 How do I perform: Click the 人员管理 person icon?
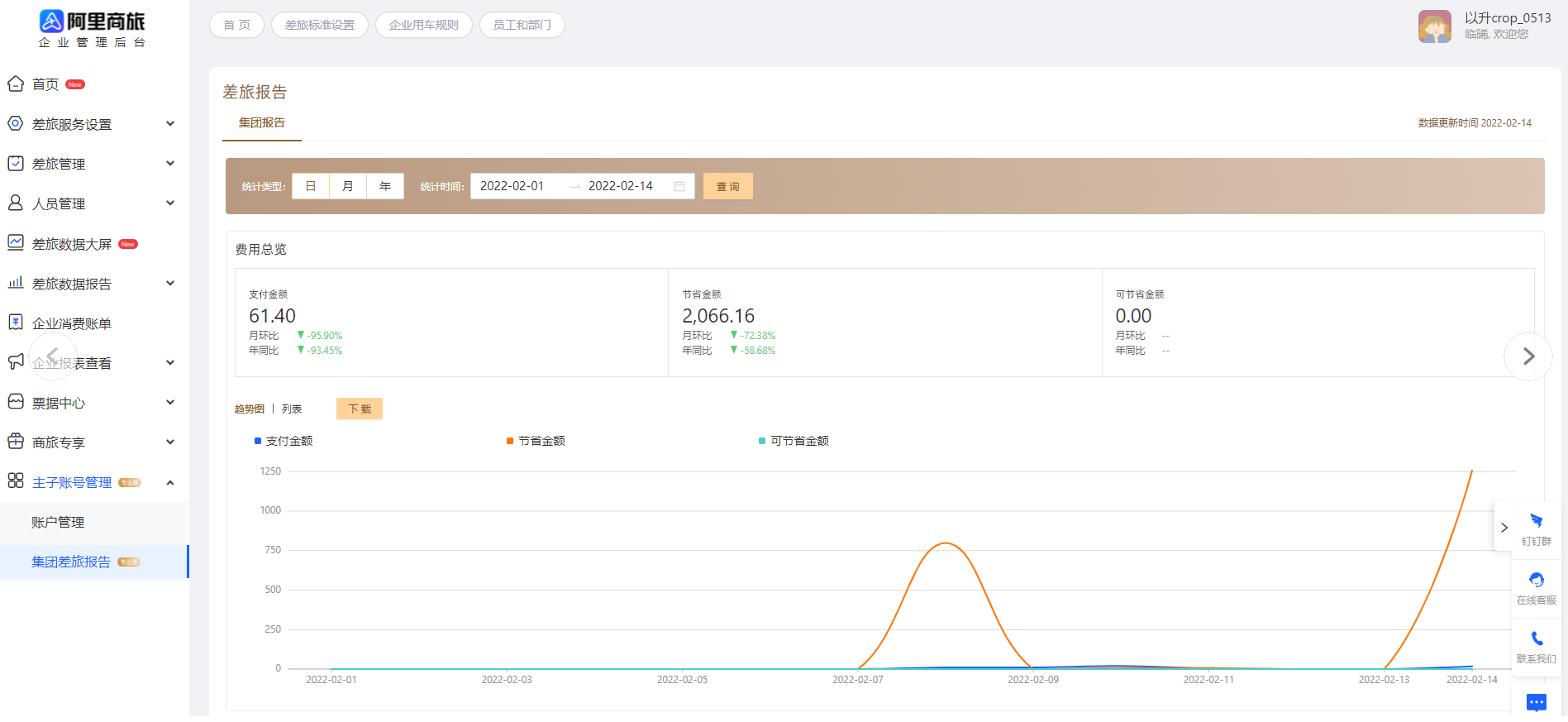[x=16, y=203]
